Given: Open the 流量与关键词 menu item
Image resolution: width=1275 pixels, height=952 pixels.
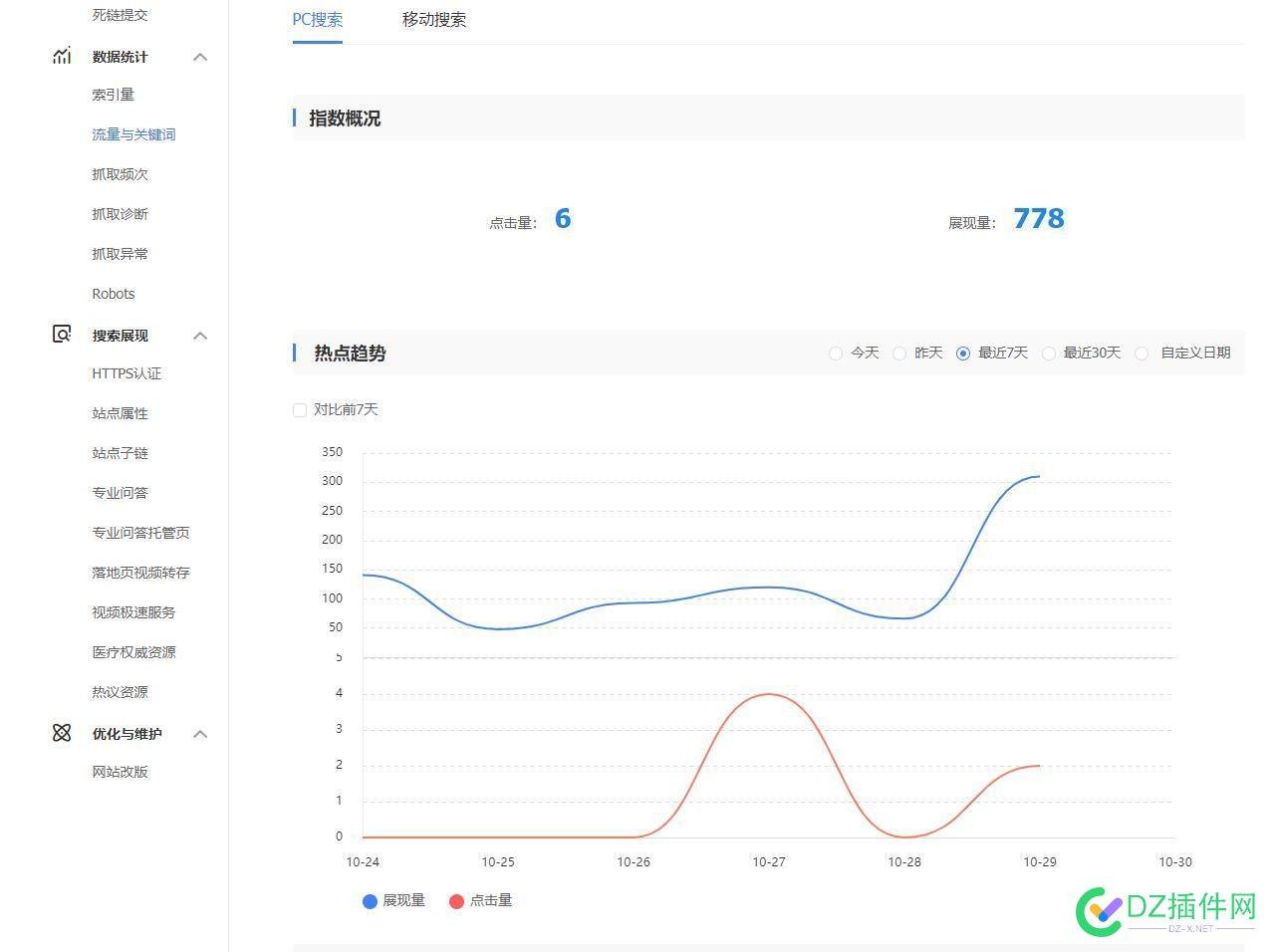Looking at the screenshot, I should coord(133,134).
